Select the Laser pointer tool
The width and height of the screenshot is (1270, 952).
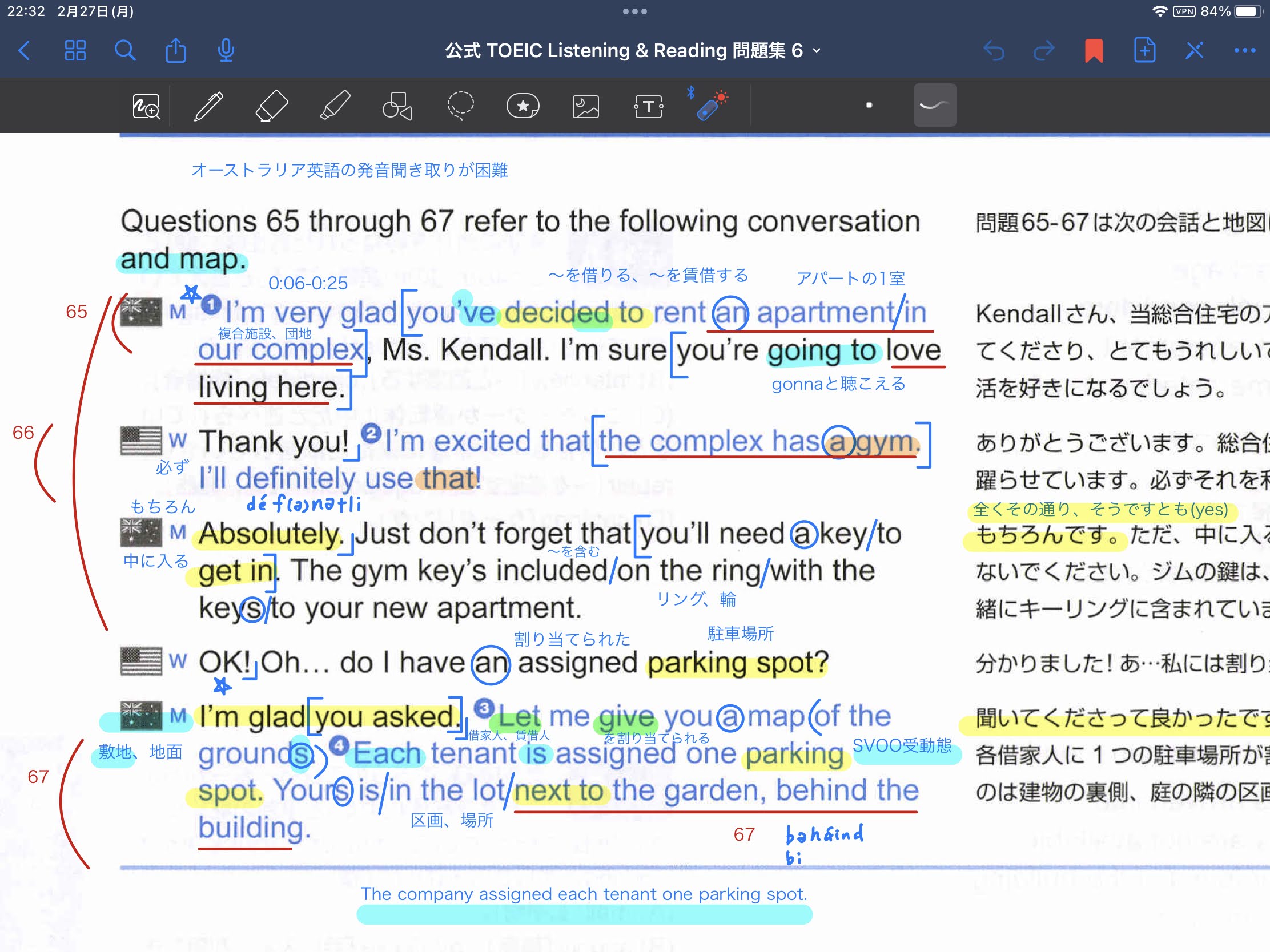710,104
